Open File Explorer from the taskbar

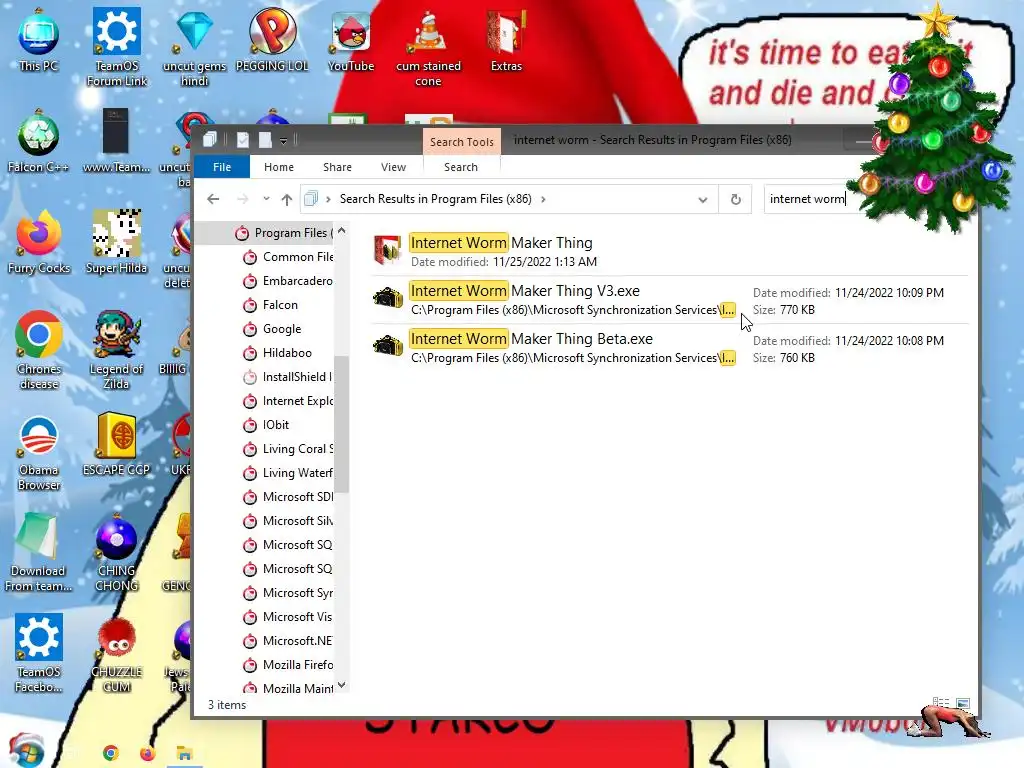click(x=184, y=754)
